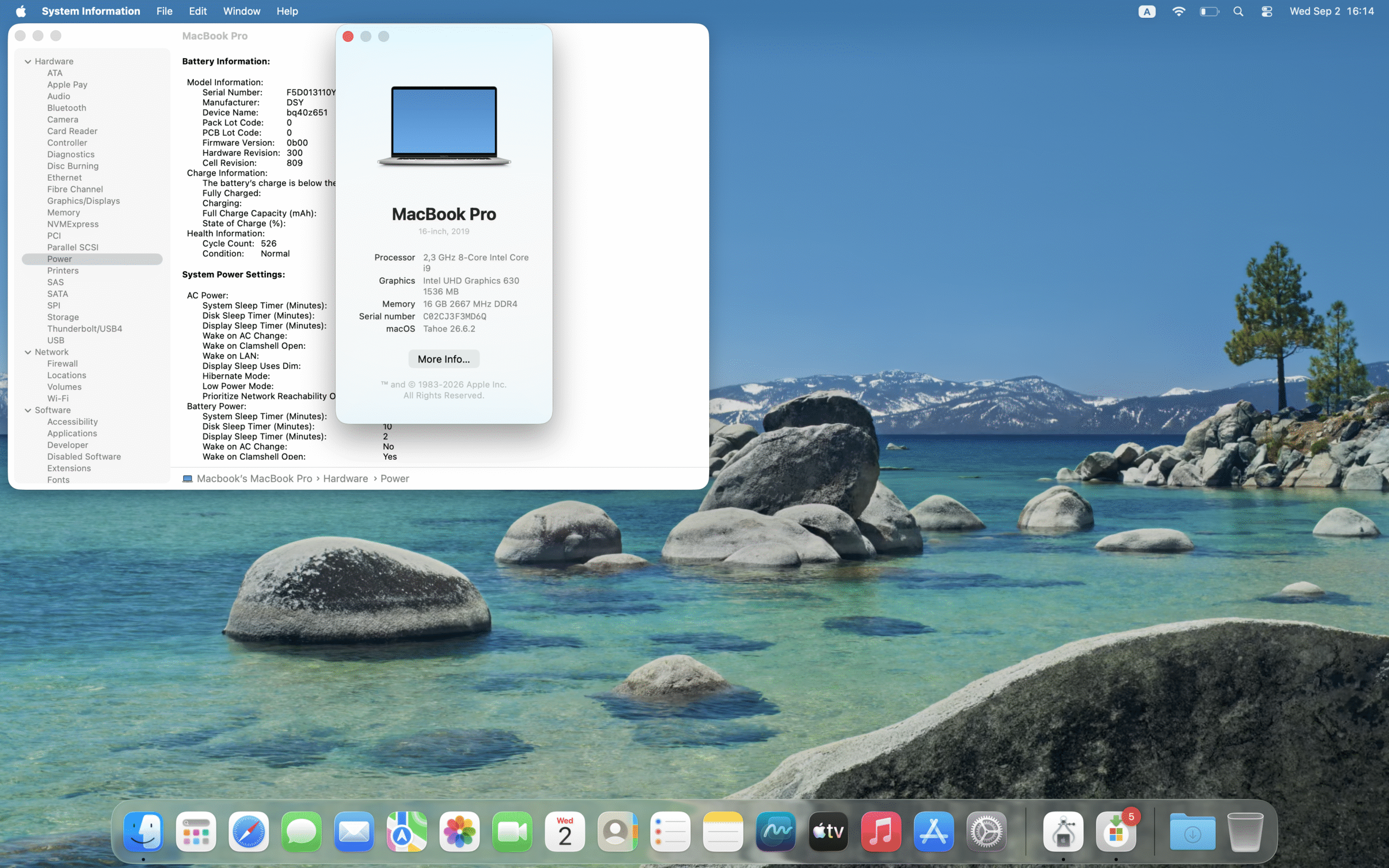Open Spotlight search icon

(x=1238, y=11)
